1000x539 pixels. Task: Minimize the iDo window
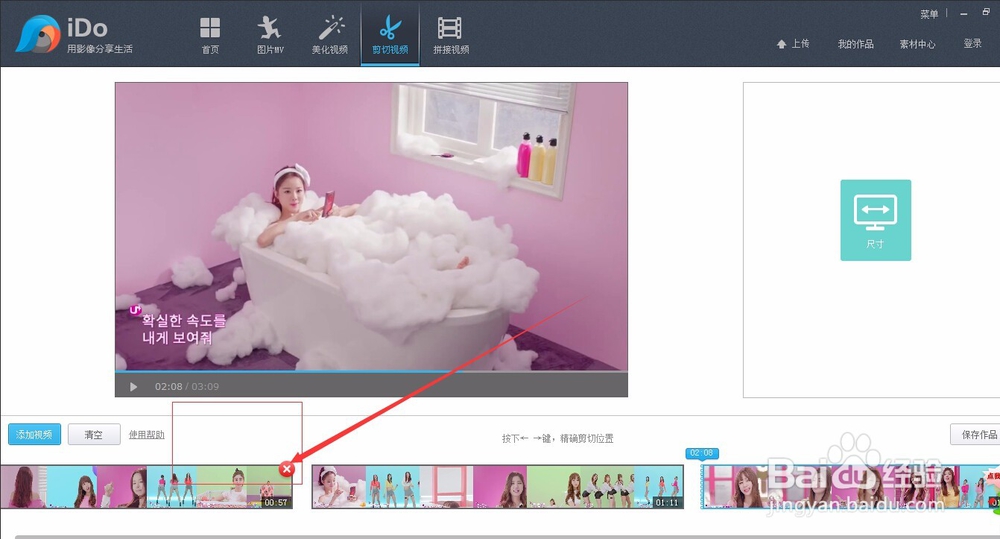pos(964,13)
